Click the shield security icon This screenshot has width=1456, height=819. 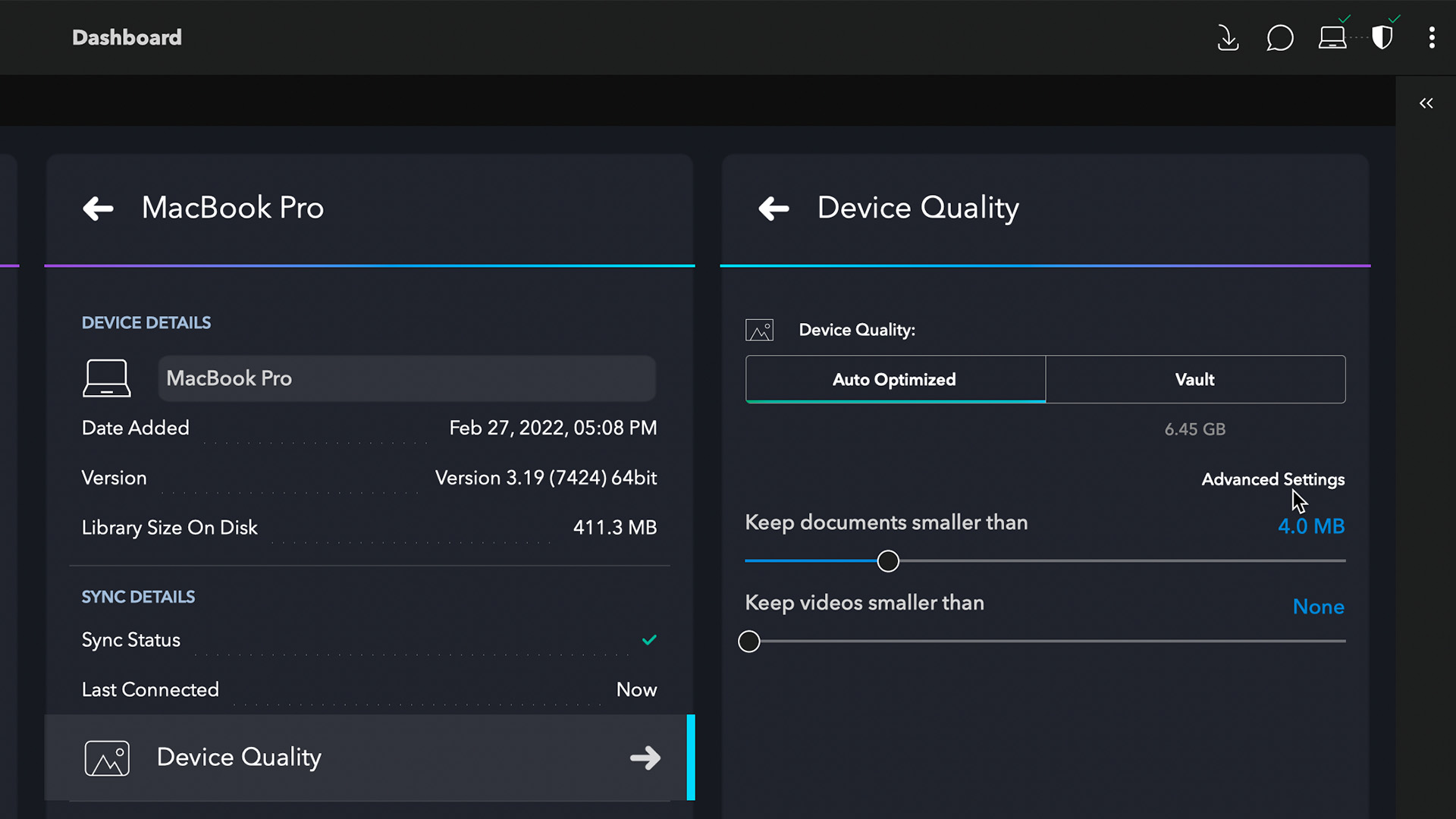(1382, 37)
